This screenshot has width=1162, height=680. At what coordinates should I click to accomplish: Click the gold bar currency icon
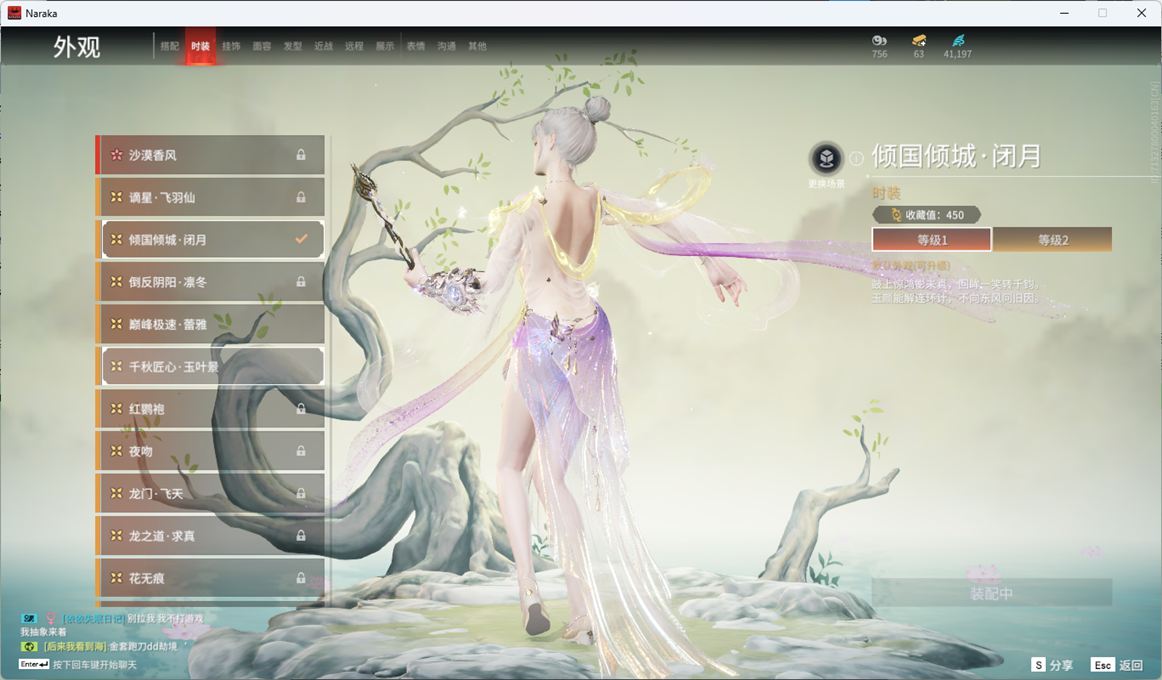tap(919, 41)
